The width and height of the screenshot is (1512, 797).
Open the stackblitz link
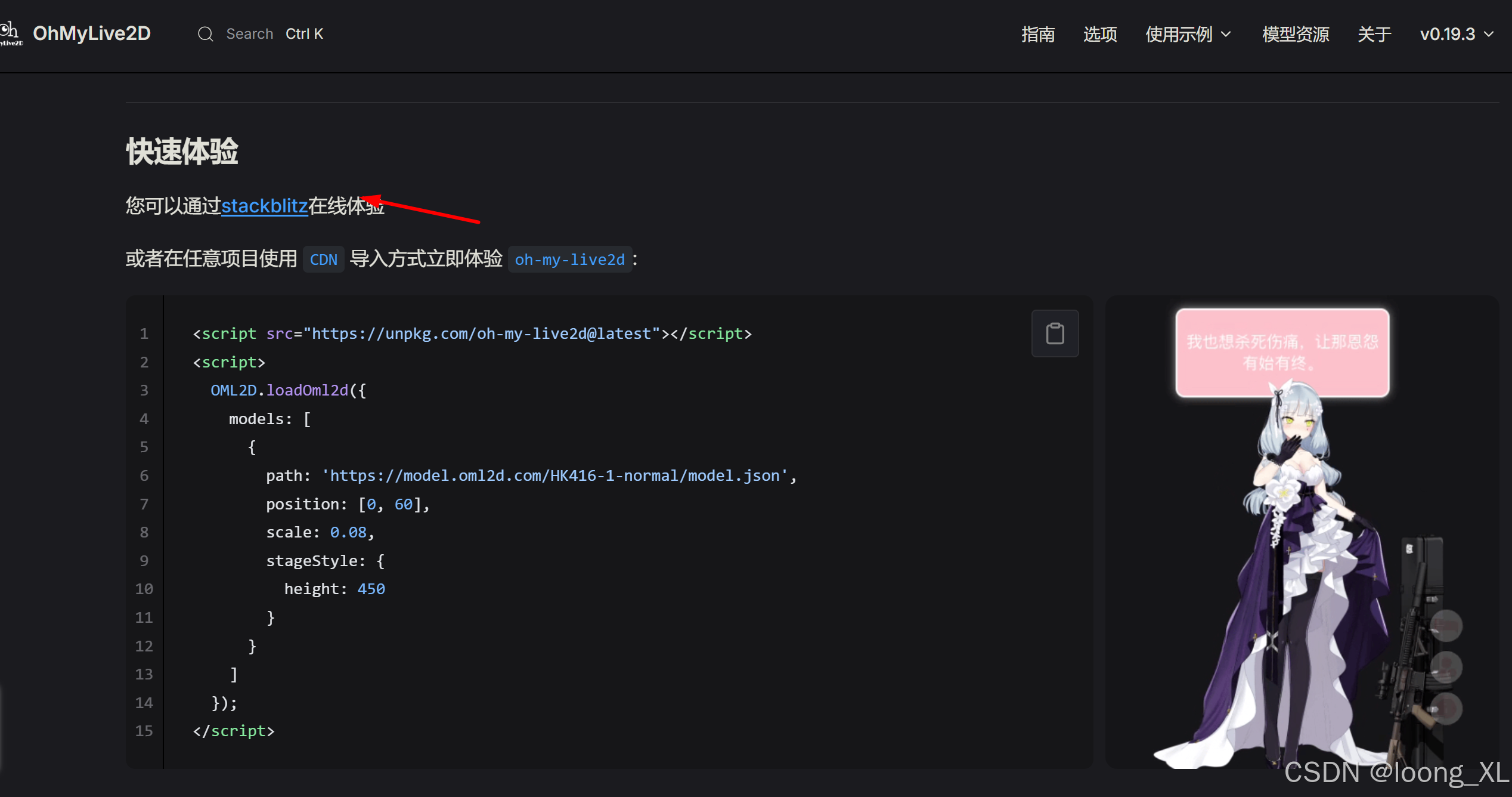pos(264,206)
